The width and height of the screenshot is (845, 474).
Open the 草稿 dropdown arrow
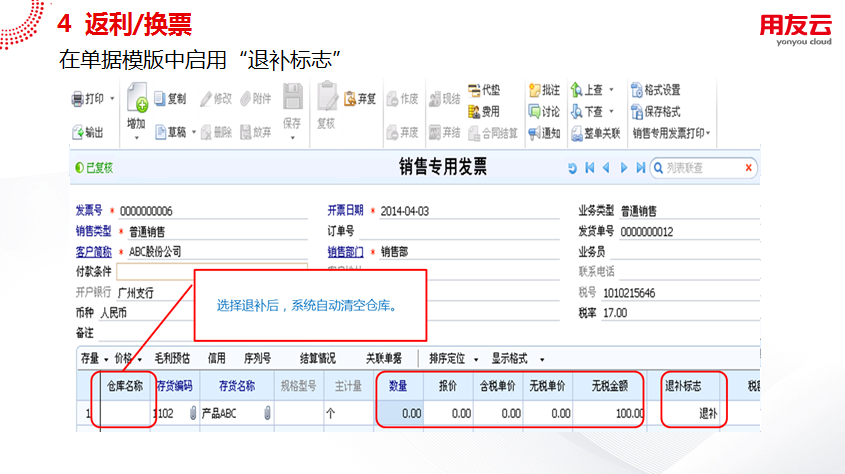(193, 132)
